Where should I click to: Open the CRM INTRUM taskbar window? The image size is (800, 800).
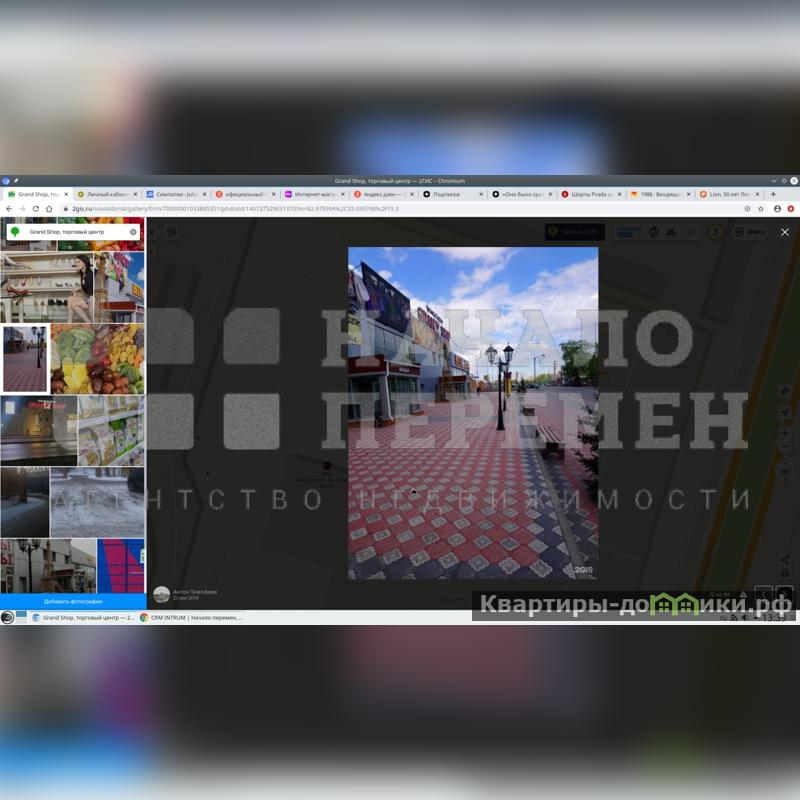click(190, 617)
